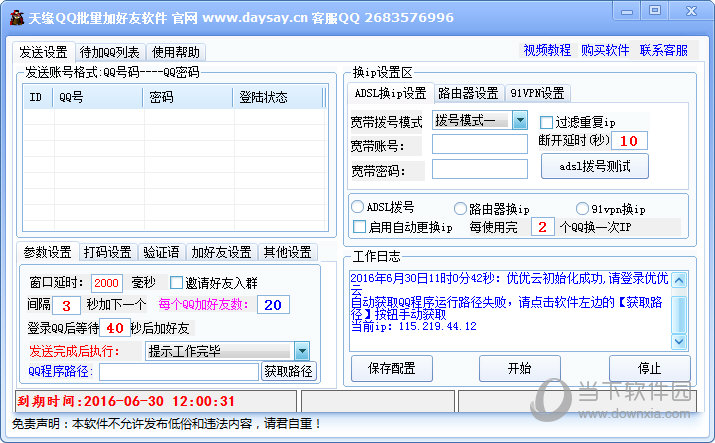Click the 到期时间 status bar text

126,401
